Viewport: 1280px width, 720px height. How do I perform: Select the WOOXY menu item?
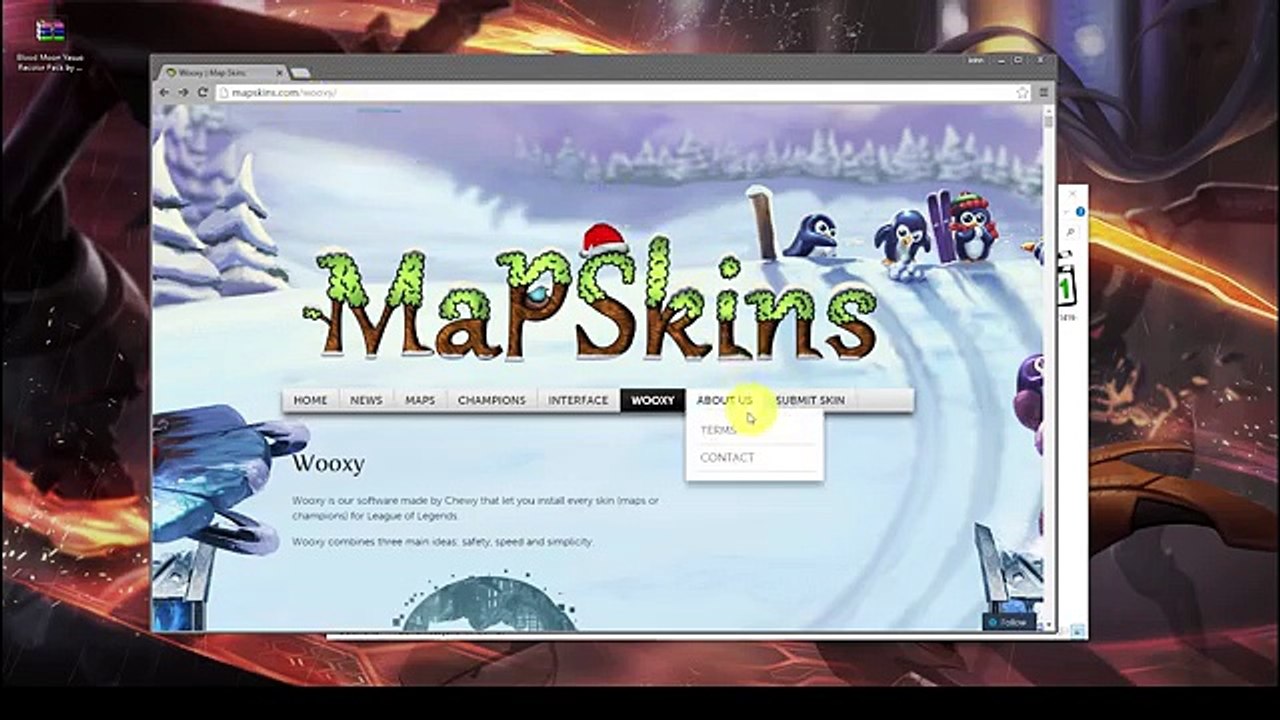pyautogui.click(x=653, y=400)
